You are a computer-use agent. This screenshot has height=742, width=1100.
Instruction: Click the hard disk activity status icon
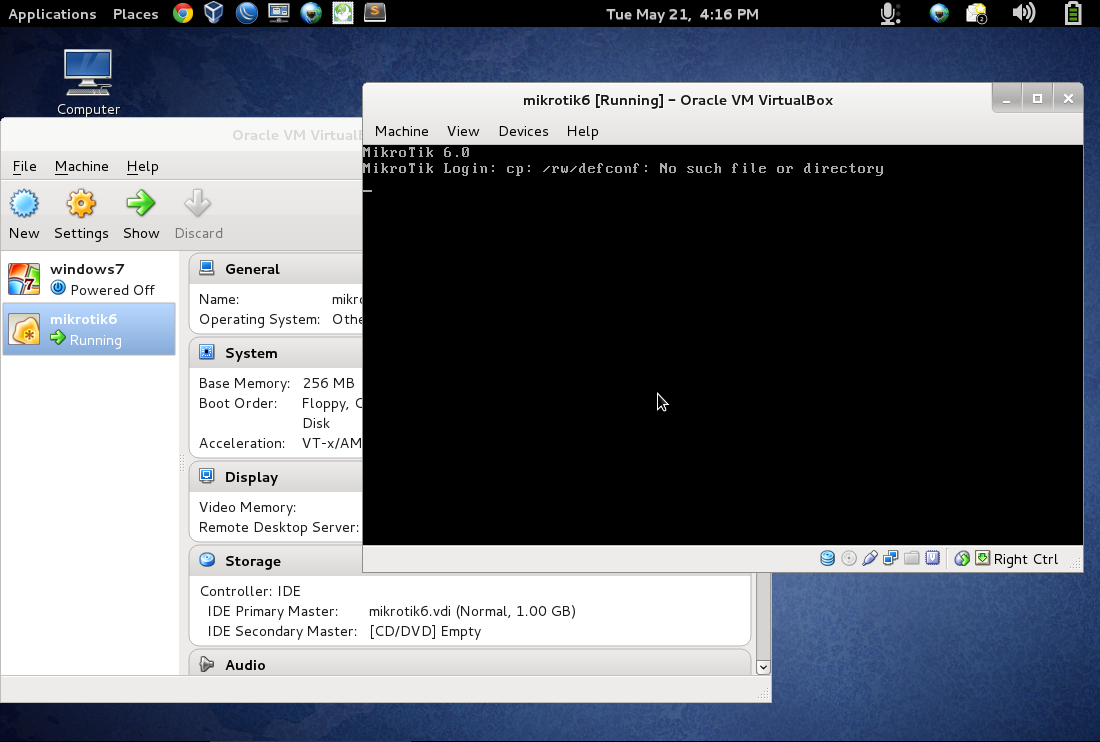click(x=828, y=558)
